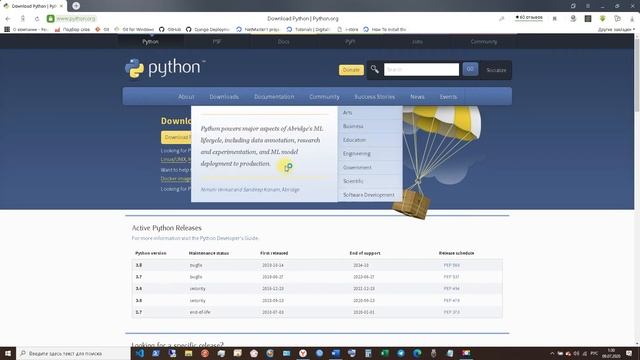Open Visual Studio Code from the taskbar
This screenshot has width=640, height=360.
pyautogui.click(x=140, y=353)
